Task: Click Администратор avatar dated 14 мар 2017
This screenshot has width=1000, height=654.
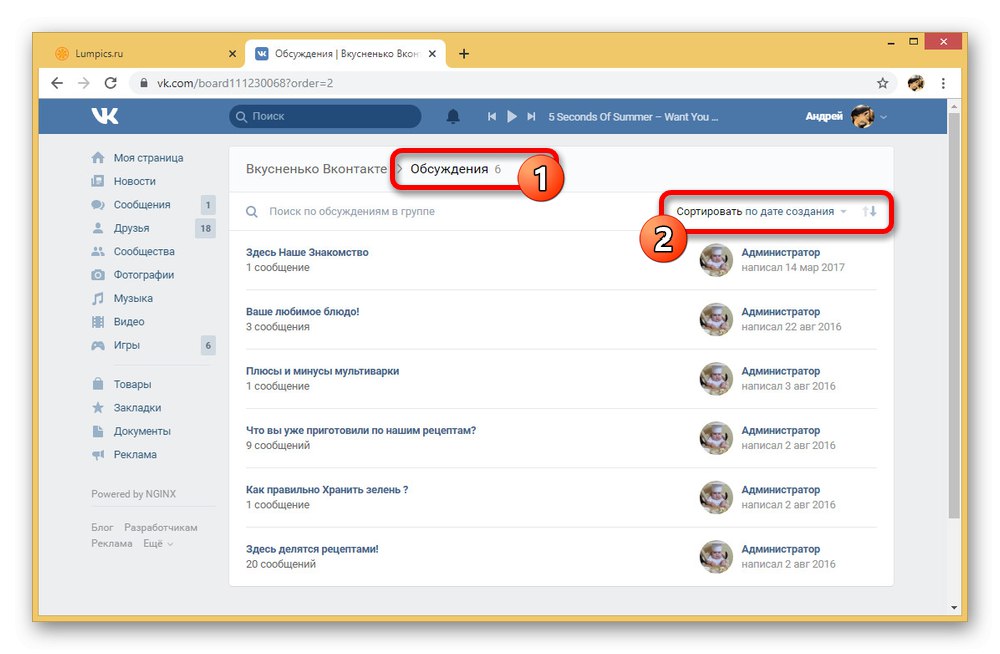Action: [716, 260]
